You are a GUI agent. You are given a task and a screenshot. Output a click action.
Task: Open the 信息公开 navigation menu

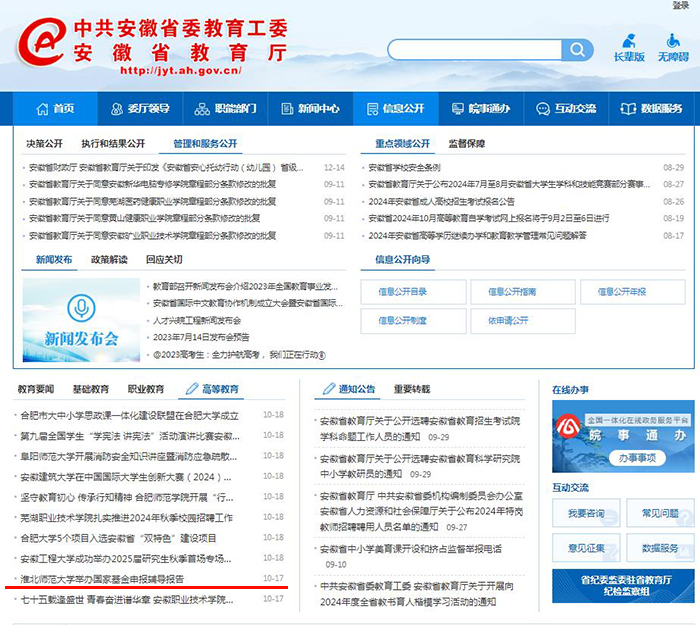point(396,108)
